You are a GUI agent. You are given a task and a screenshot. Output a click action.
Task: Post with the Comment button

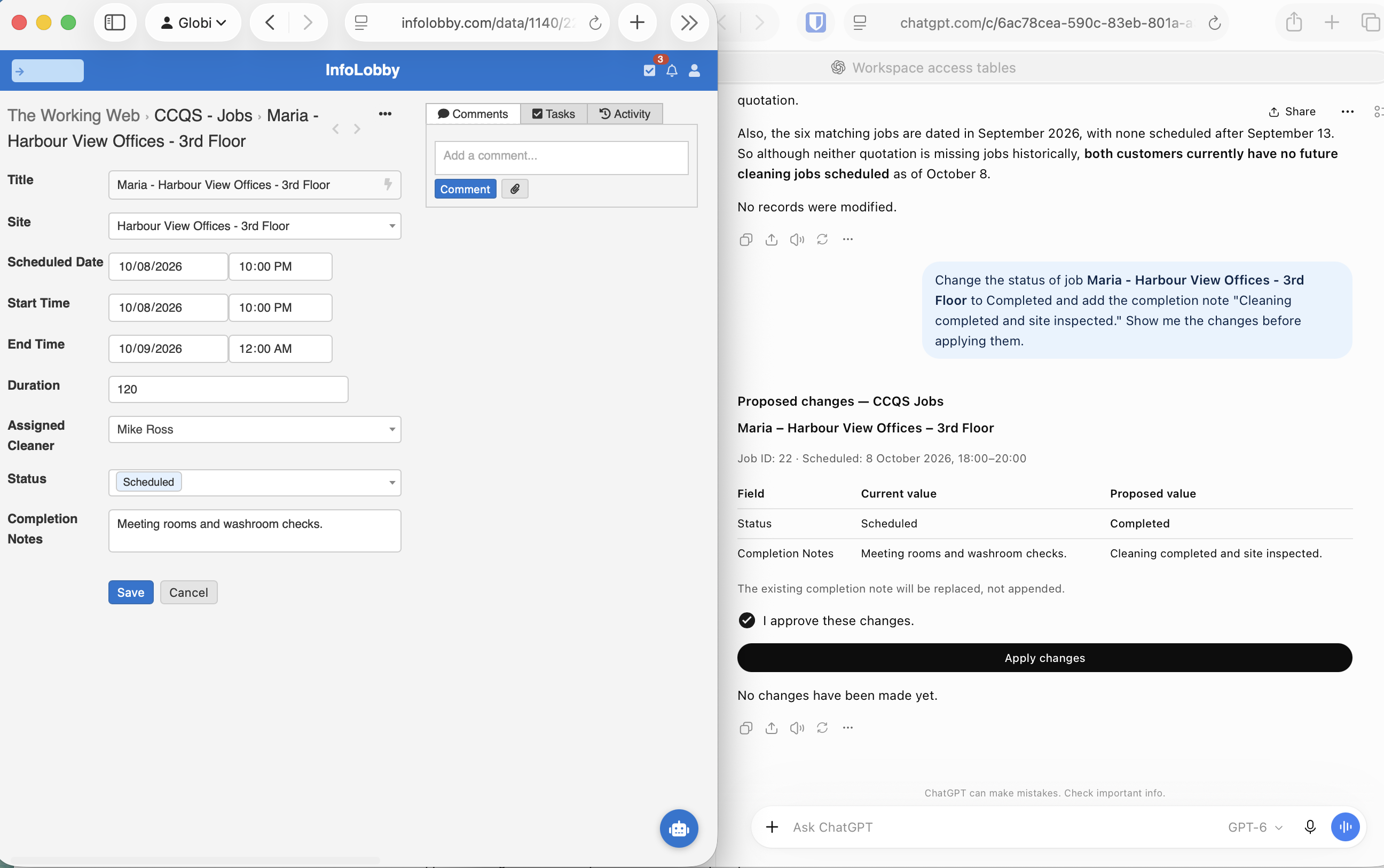coord(465,189)
